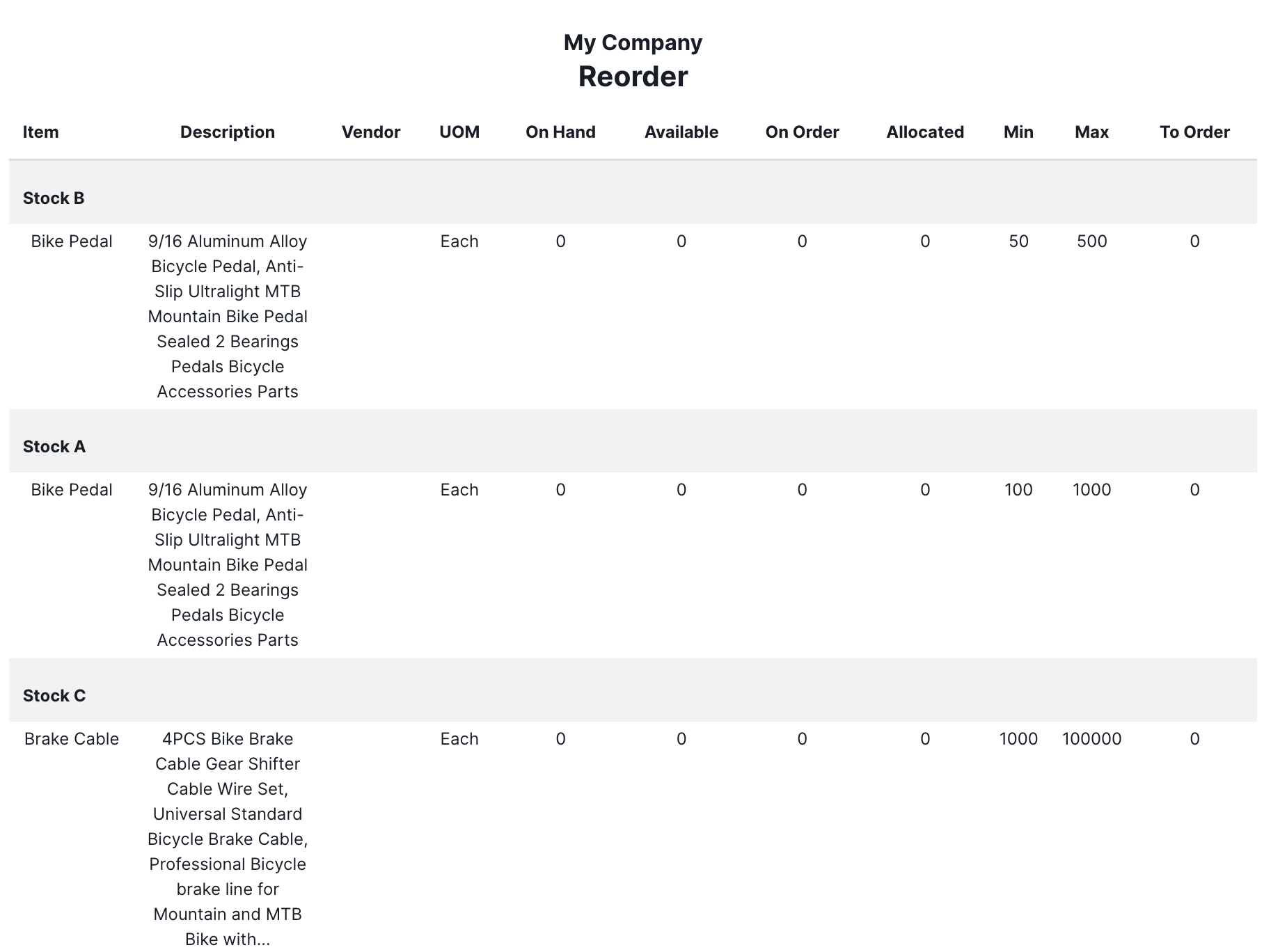Click the Description column header
This screenshot has height=952, width=1271.
point(227,132)
